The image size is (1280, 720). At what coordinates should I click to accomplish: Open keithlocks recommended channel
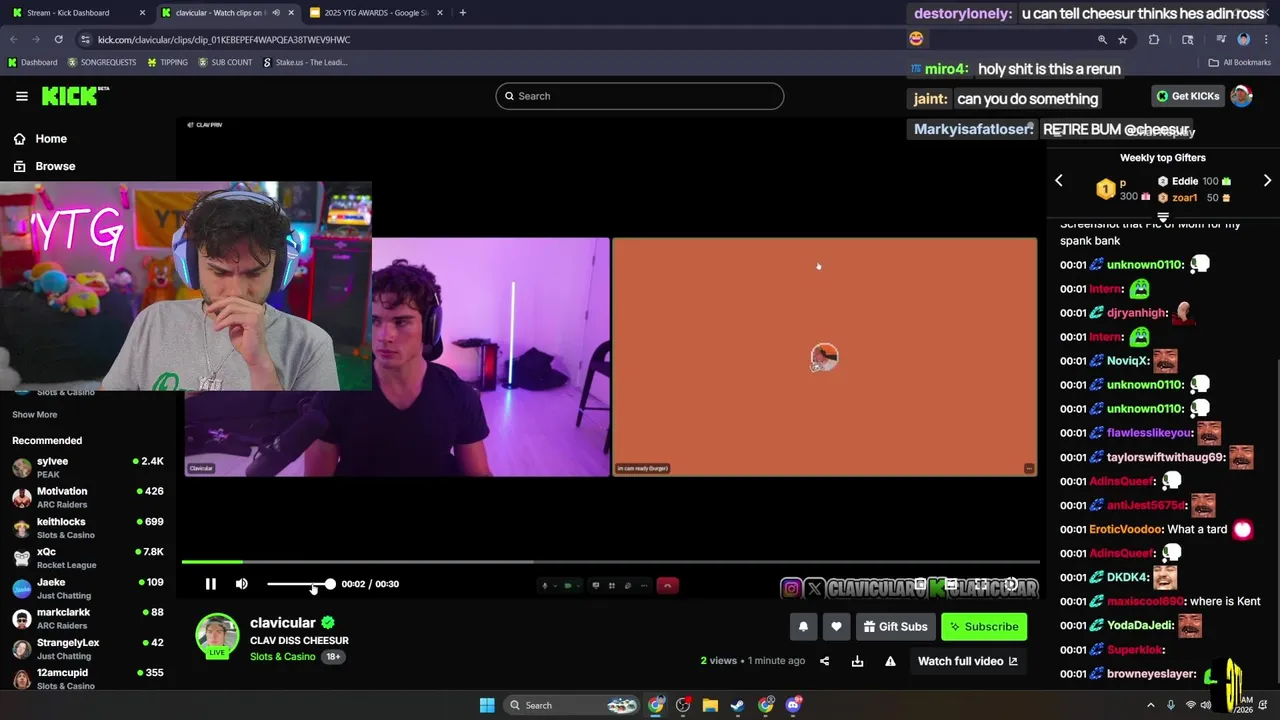pyautogui.click(x=88, y=527)
